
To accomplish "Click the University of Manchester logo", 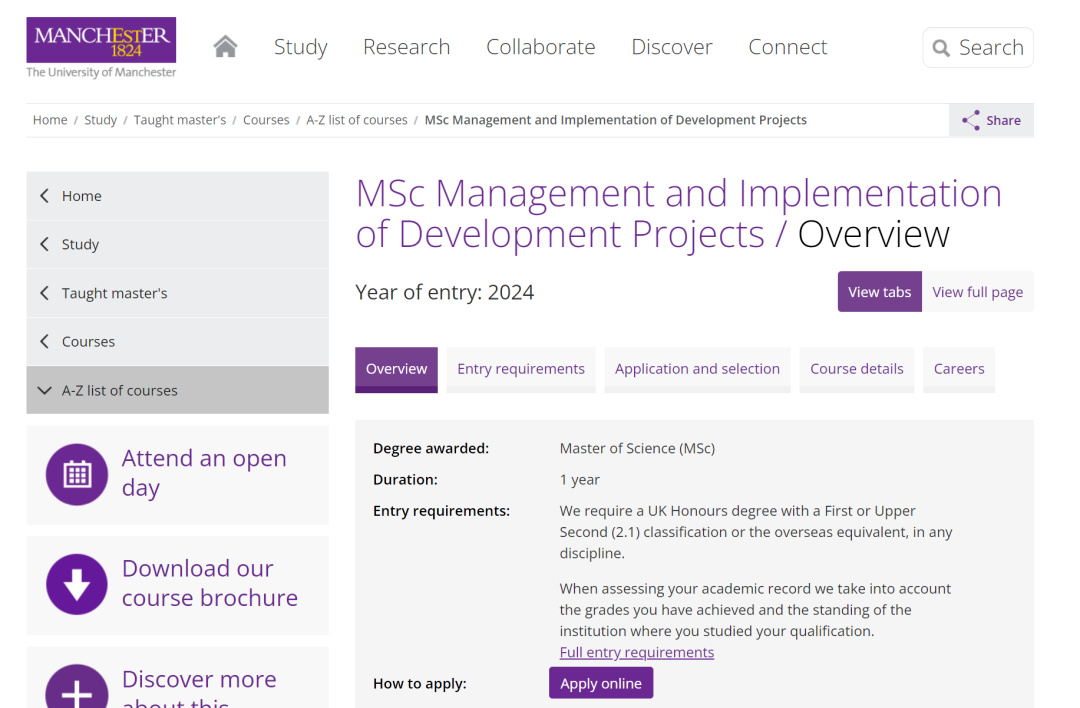I will pyautogui.click(x=101, y=48).
